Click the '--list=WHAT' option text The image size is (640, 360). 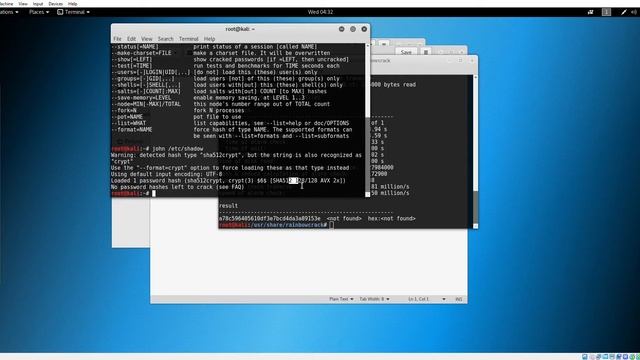pos(128,123)
